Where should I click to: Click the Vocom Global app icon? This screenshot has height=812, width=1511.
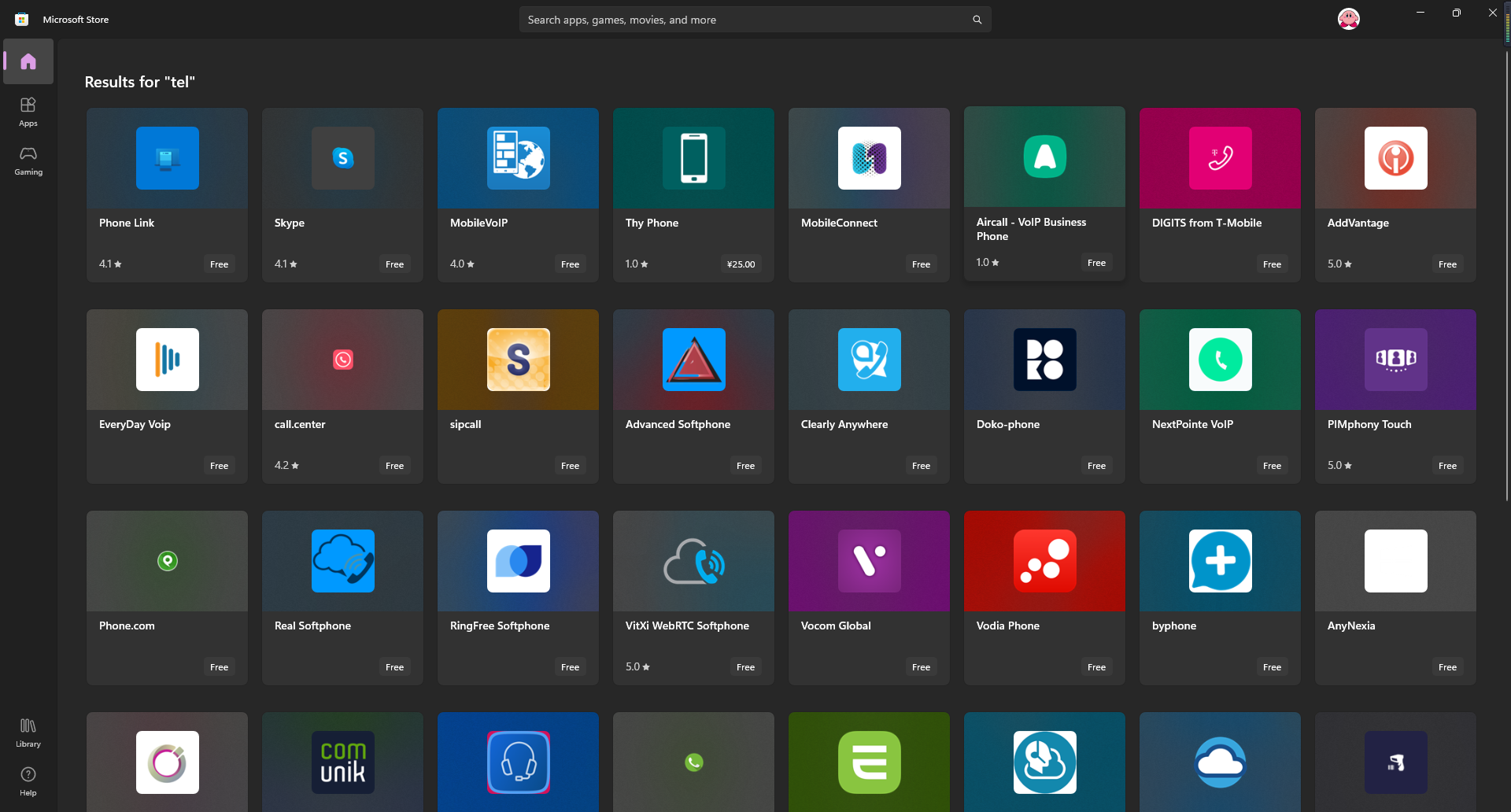(870, 561)
